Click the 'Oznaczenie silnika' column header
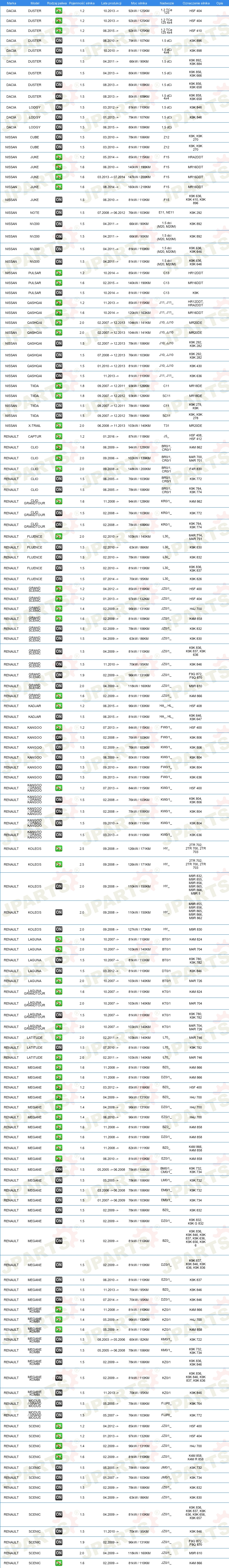The width and height of the screenshot is (229, 1568). pyautogui.click(x=196, y=3)
